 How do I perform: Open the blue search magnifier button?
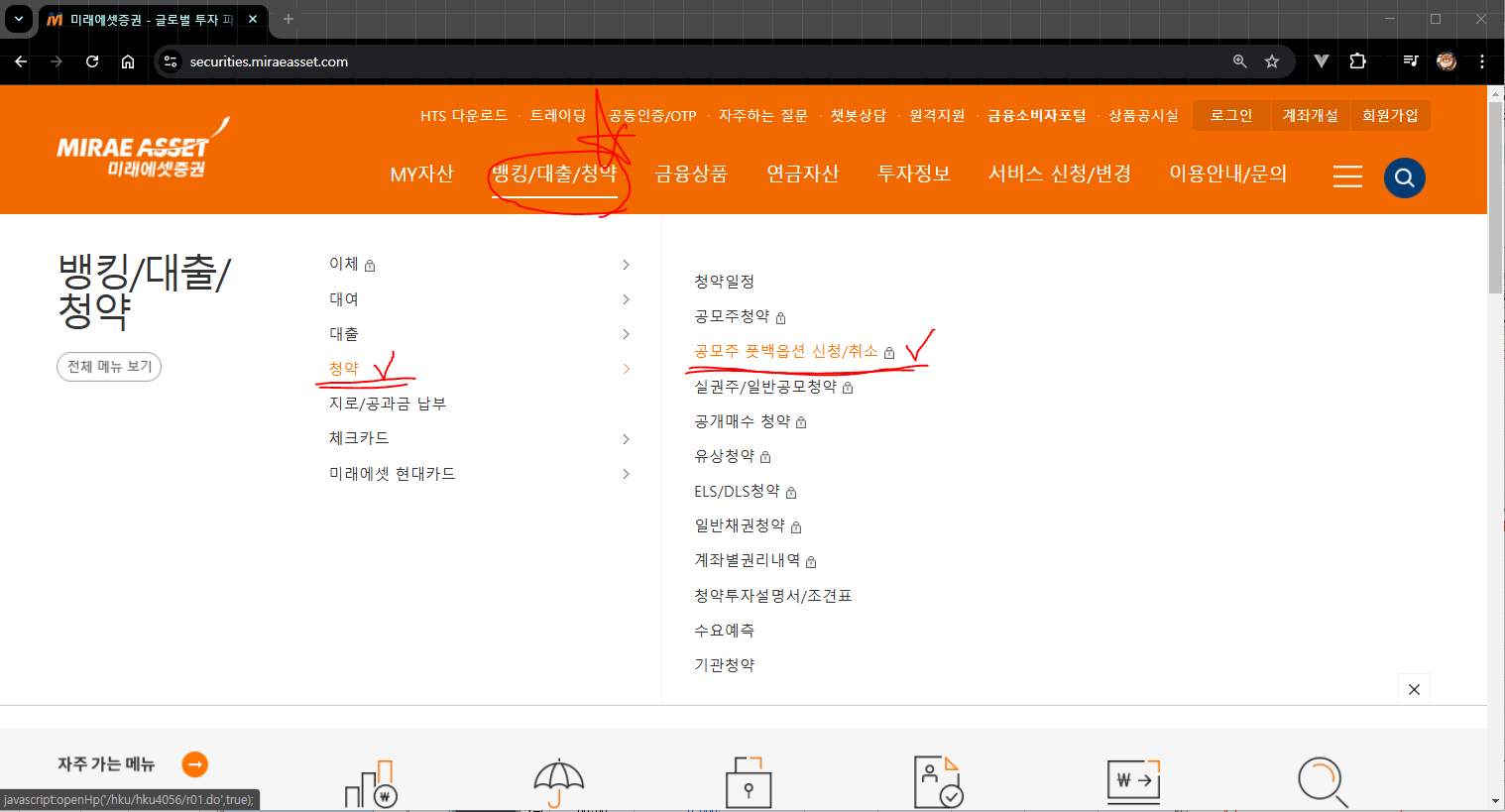coord(1404,177)
